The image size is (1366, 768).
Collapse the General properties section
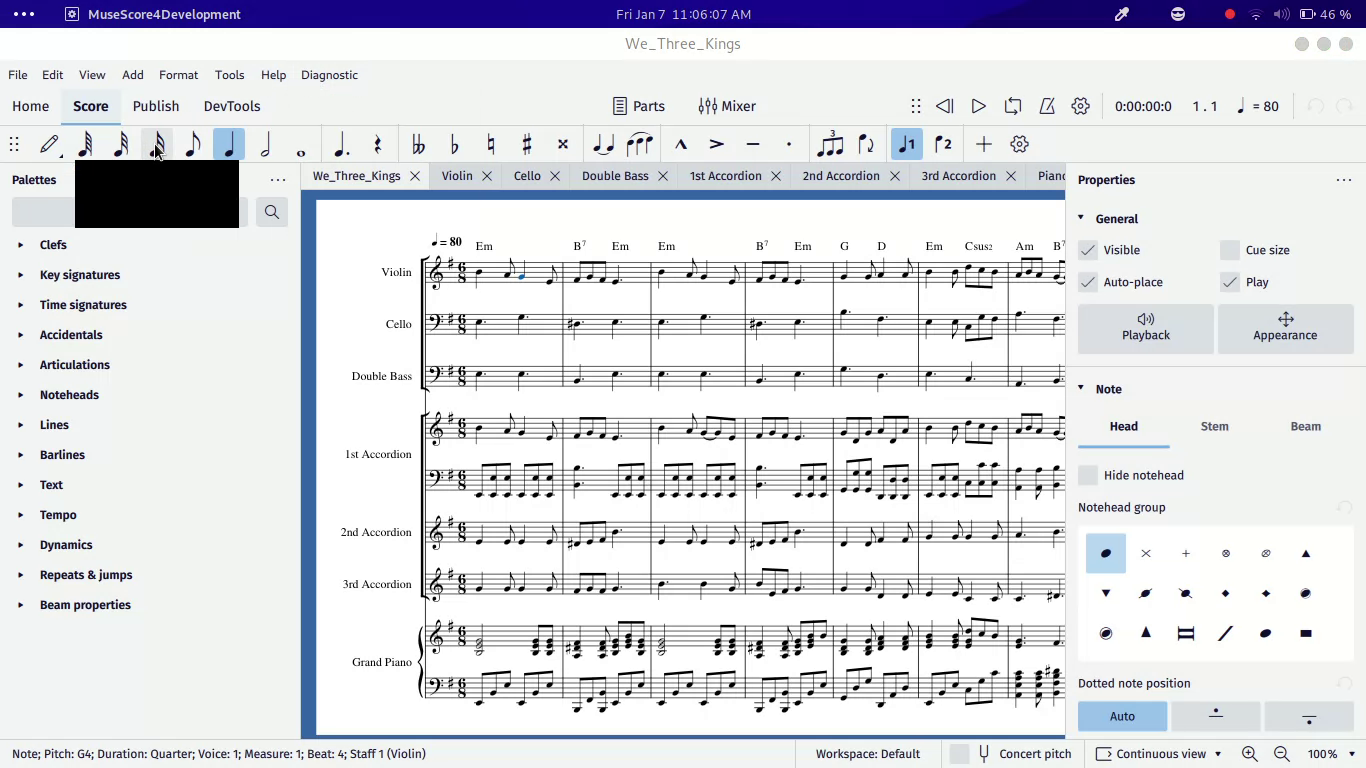click(1081, 218)
